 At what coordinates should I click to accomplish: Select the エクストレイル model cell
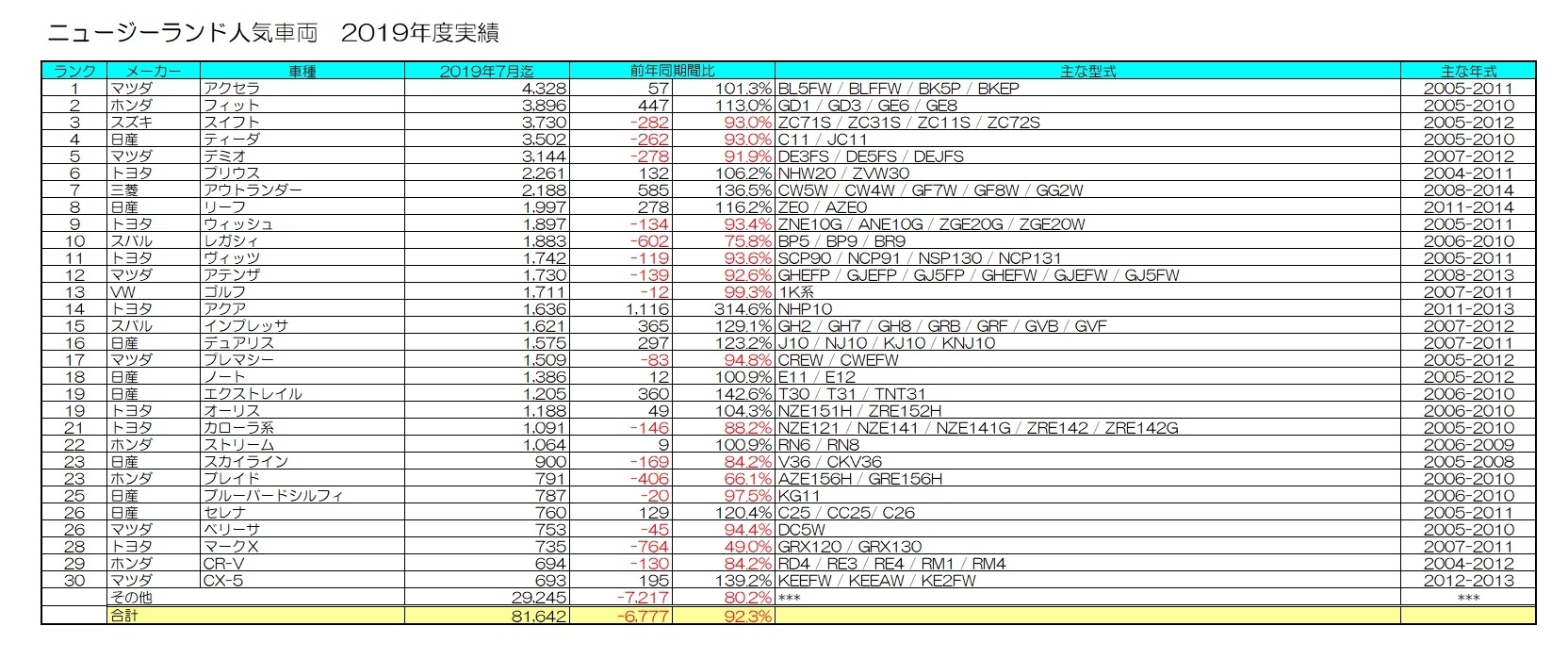[x=302, y=393]
